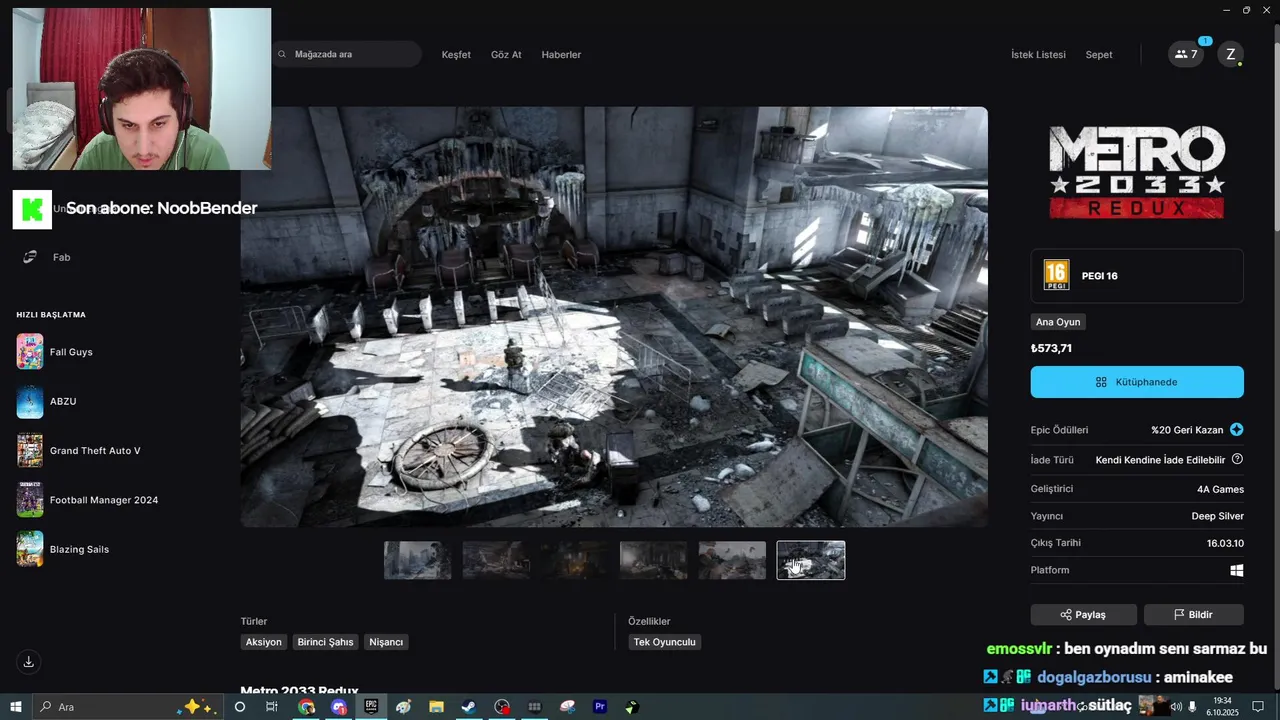Click the Mağazada ara search field
Viewport: 1280px width, 720px height.
coord(347,54)
